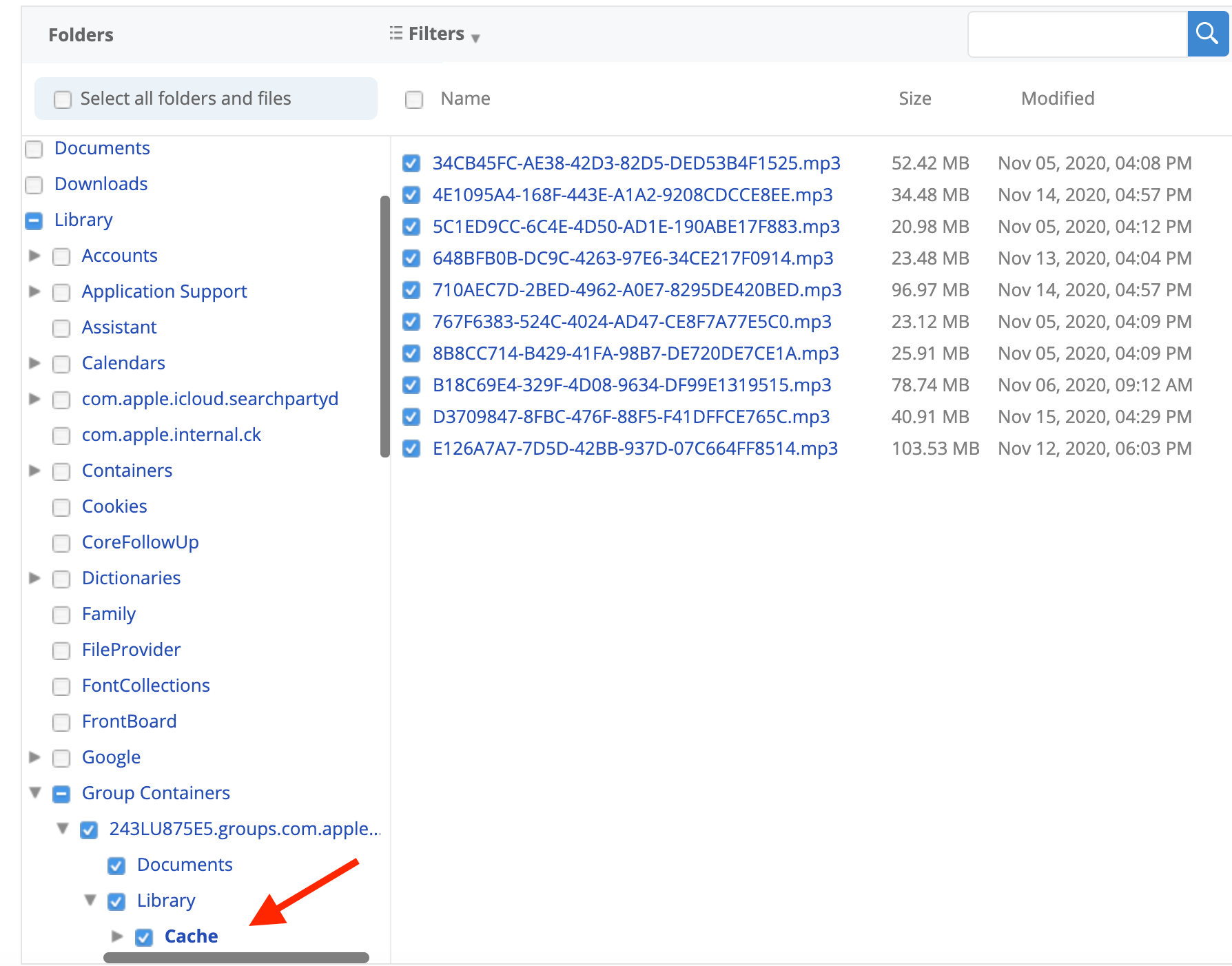This screenshot has height=966, width=1232.
Task: Expand the Google folder
Action: 34,757
